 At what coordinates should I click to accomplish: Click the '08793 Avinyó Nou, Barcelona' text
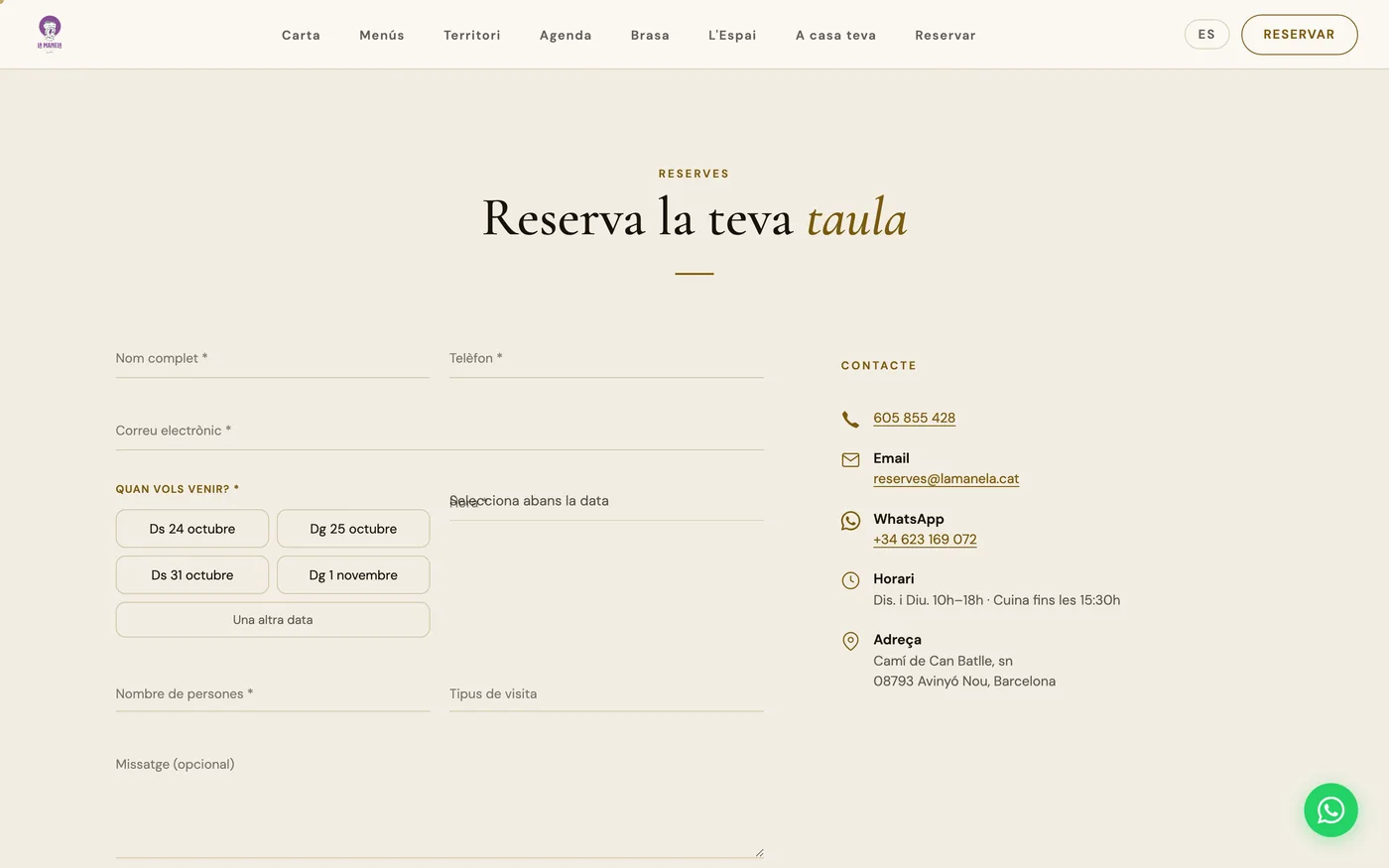click(964, 682)
